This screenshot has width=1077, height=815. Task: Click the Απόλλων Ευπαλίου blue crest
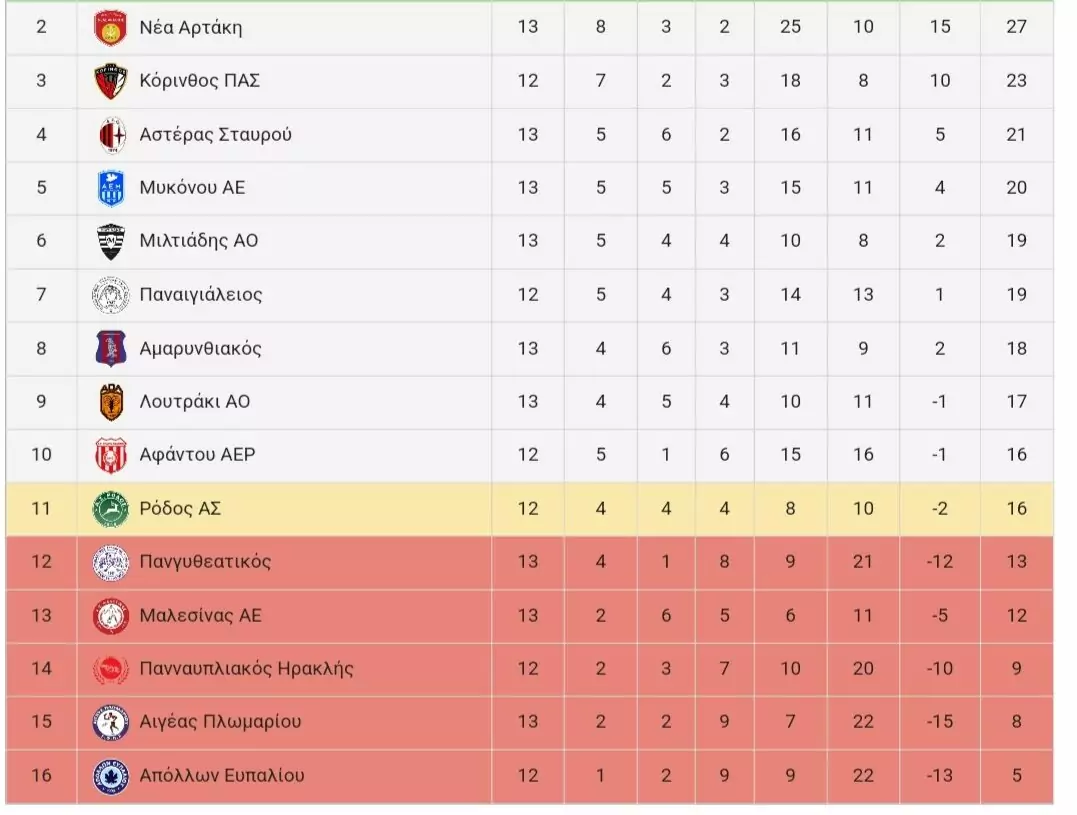[x=110, y=776]
